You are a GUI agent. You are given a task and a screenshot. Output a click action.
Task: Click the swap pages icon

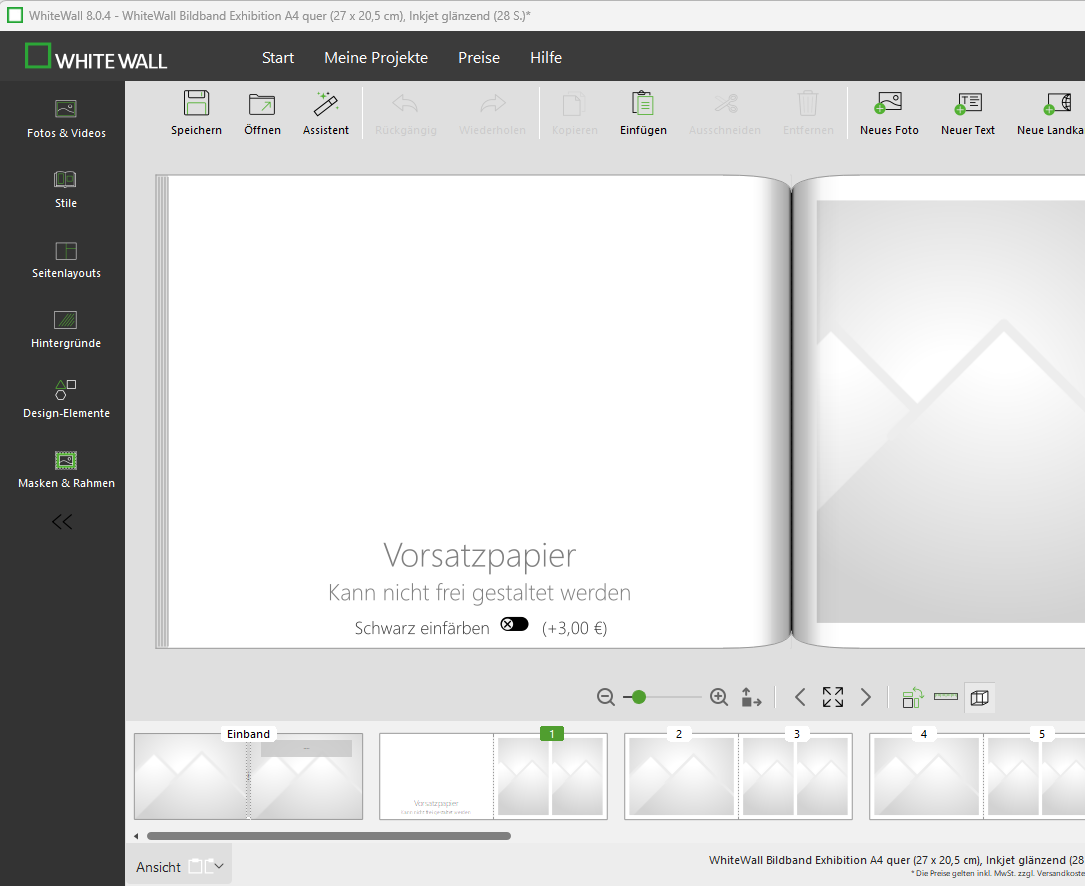click(913, 698)
